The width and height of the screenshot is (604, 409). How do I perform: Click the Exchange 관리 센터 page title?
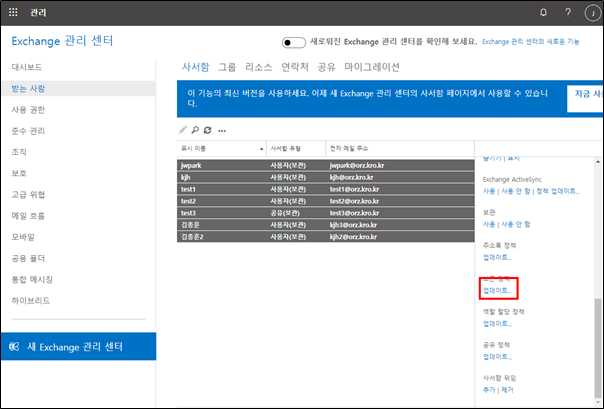62,41
